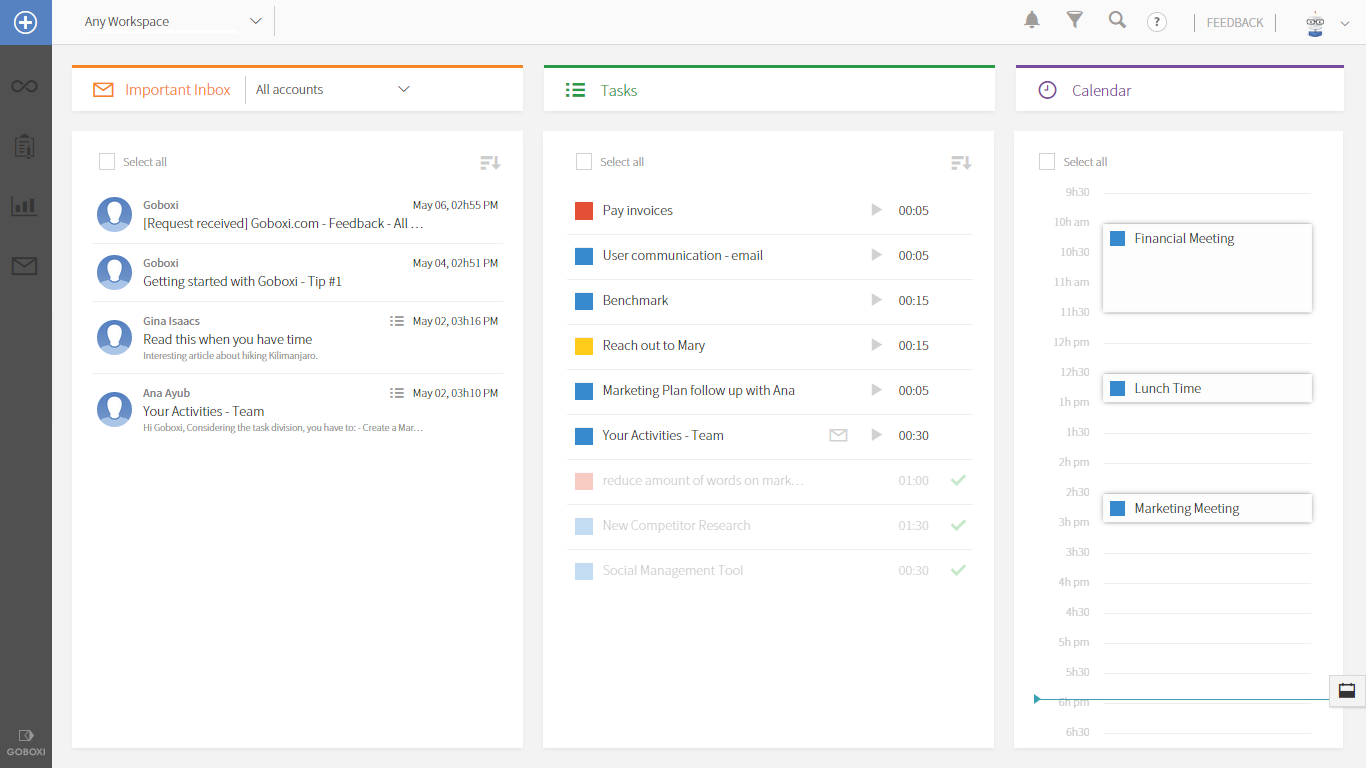Expand the user avatar menu arrow
The width and height of the screenshot is (1366, 768).
(1345, 25)
